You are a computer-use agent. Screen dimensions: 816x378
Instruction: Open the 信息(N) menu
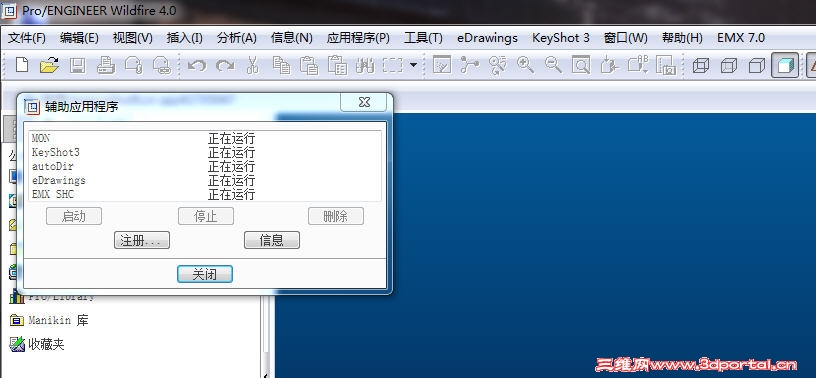[291, 38]
